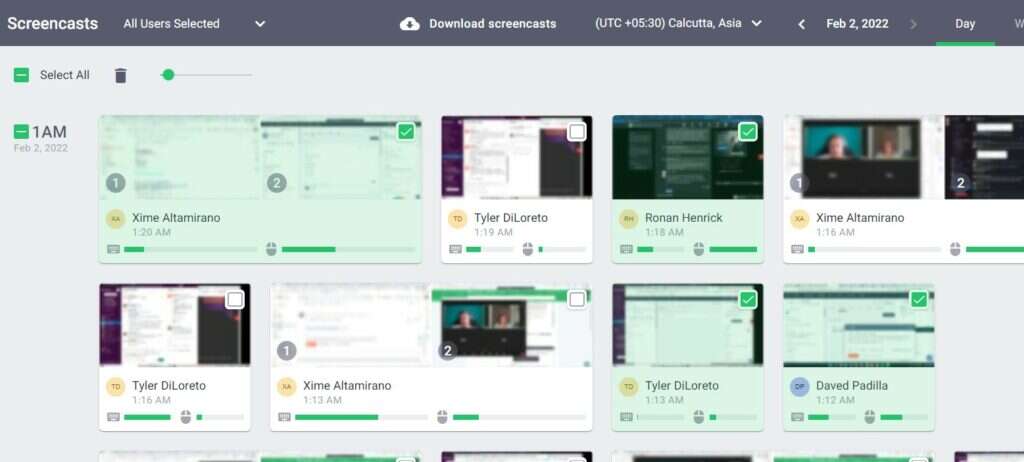Click keyboard icon on Daved Padilla 1:12 AM card
1024x462 pixels.
point(798,417)
